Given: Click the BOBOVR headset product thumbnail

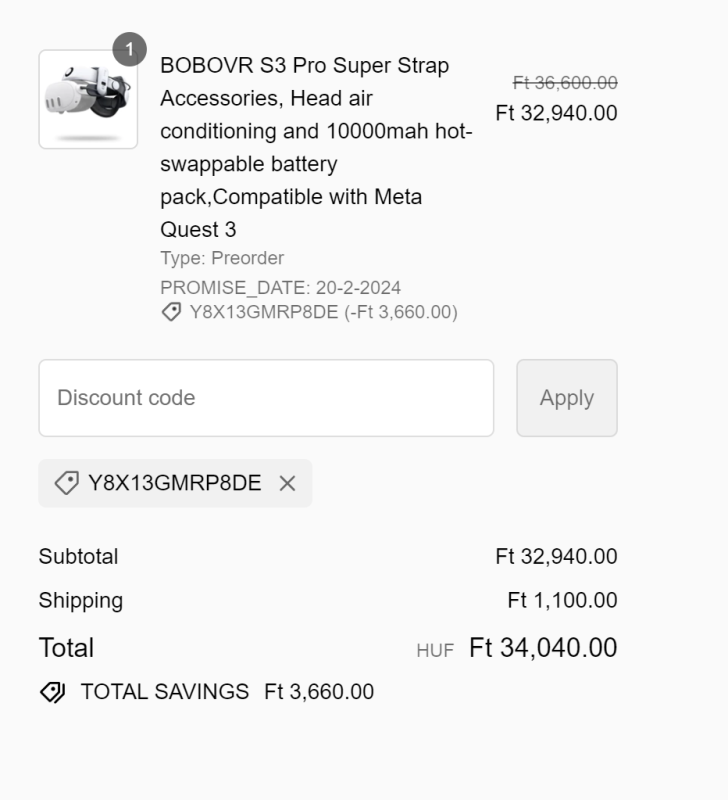Looking at the screenshot, I should pos(88,100).
